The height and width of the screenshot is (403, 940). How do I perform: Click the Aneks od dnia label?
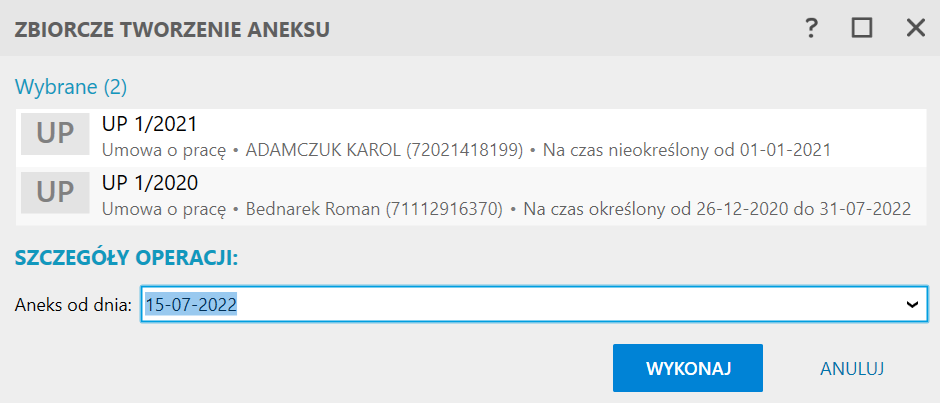pos(73,305)
